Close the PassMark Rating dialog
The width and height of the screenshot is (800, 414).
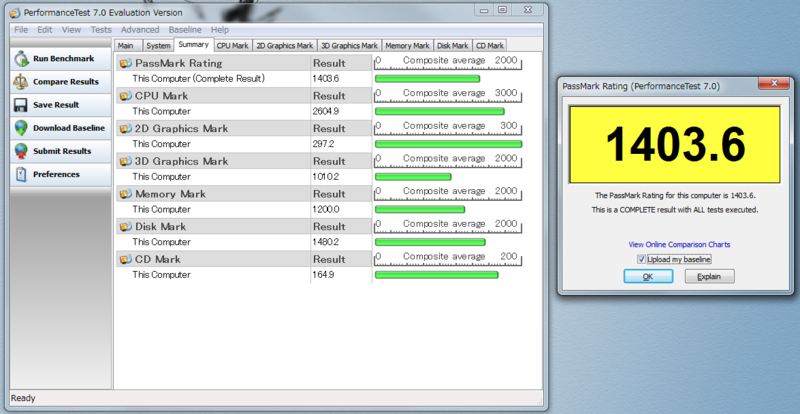coord(774,84)
